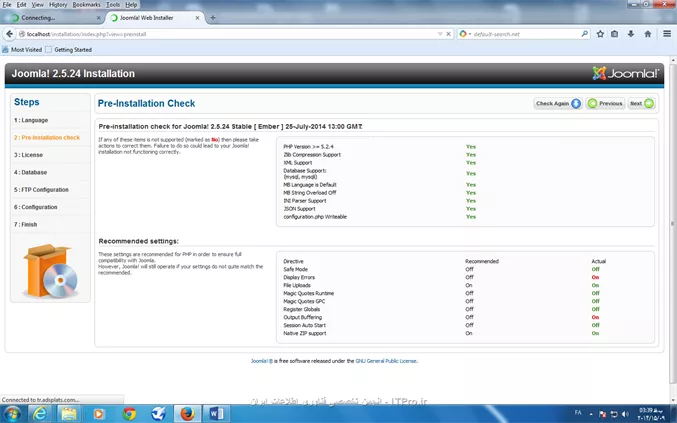Click the Previous button
The height and width of the screenshot is (423, 677).
click(605, 104)
